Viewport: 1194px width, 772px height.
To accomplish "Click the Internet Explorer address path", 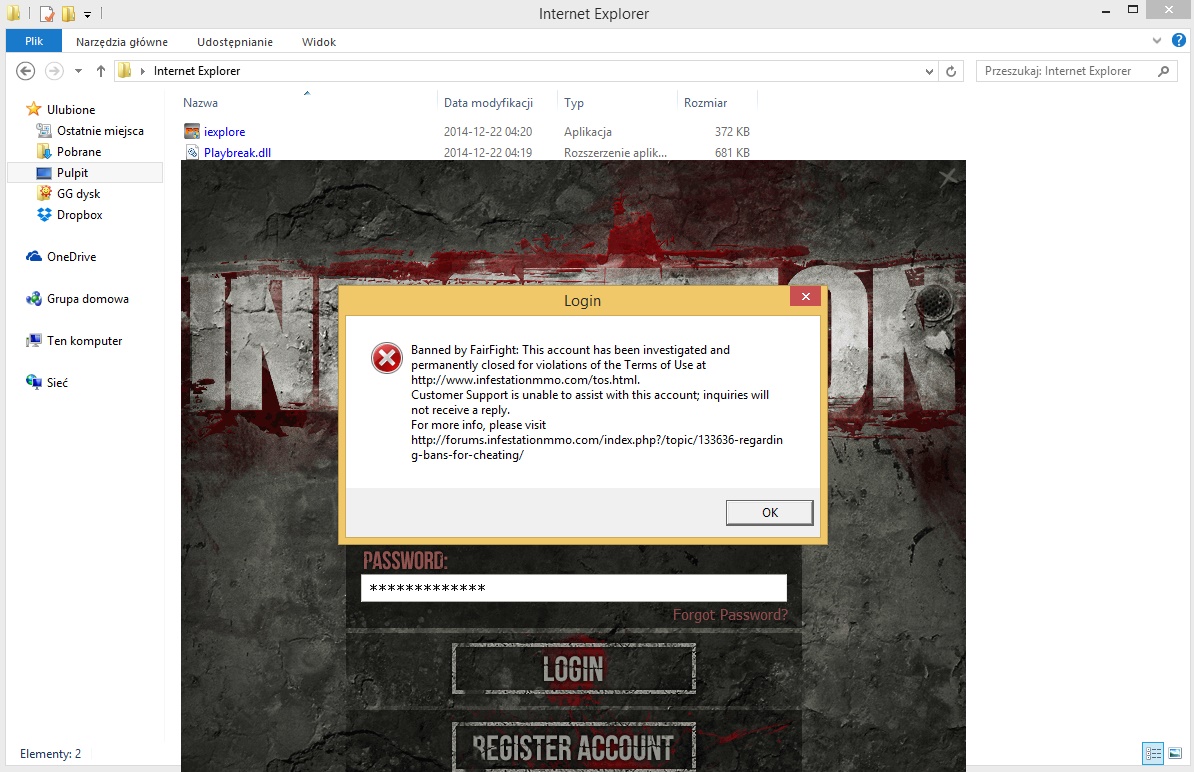I will pyautogui.click(x=196, y=71).
